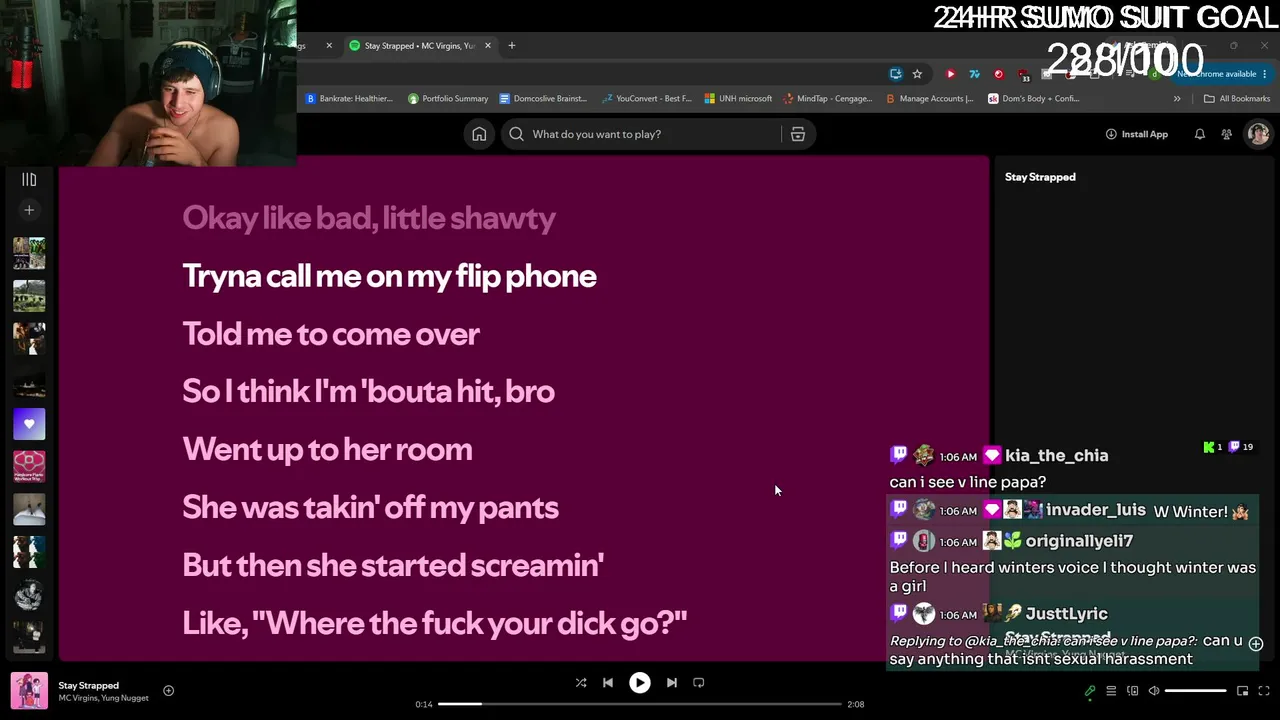Open the miniplayer
Viewport: 1280px width, 720px height.
tap(1243, 691)
